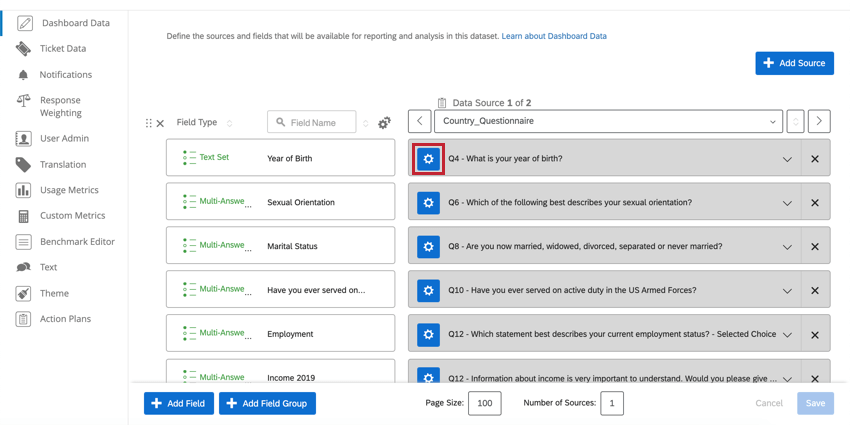Remove the Q10 Armed Forces mapping
The image size is (850, 425).
(x=814, y=291)
